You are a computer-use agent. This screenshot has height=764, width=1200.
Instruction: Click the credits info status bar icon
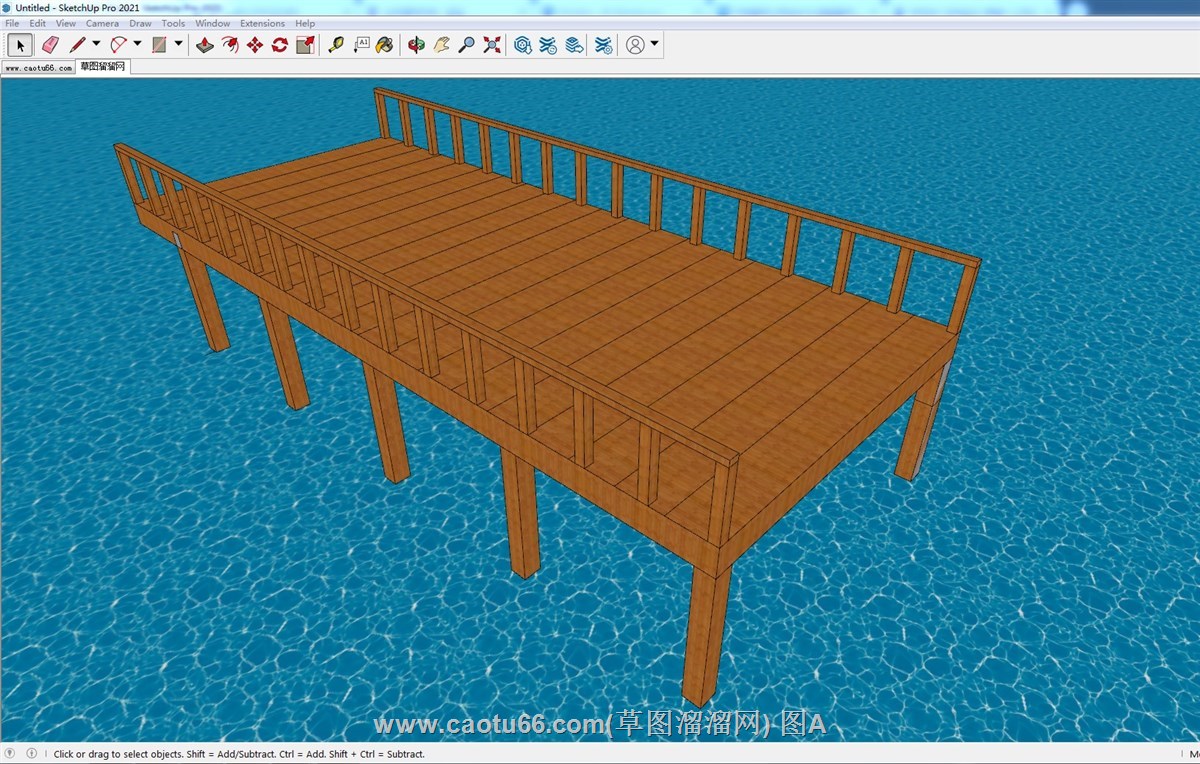pyautogui.click(x=31, y=753)
